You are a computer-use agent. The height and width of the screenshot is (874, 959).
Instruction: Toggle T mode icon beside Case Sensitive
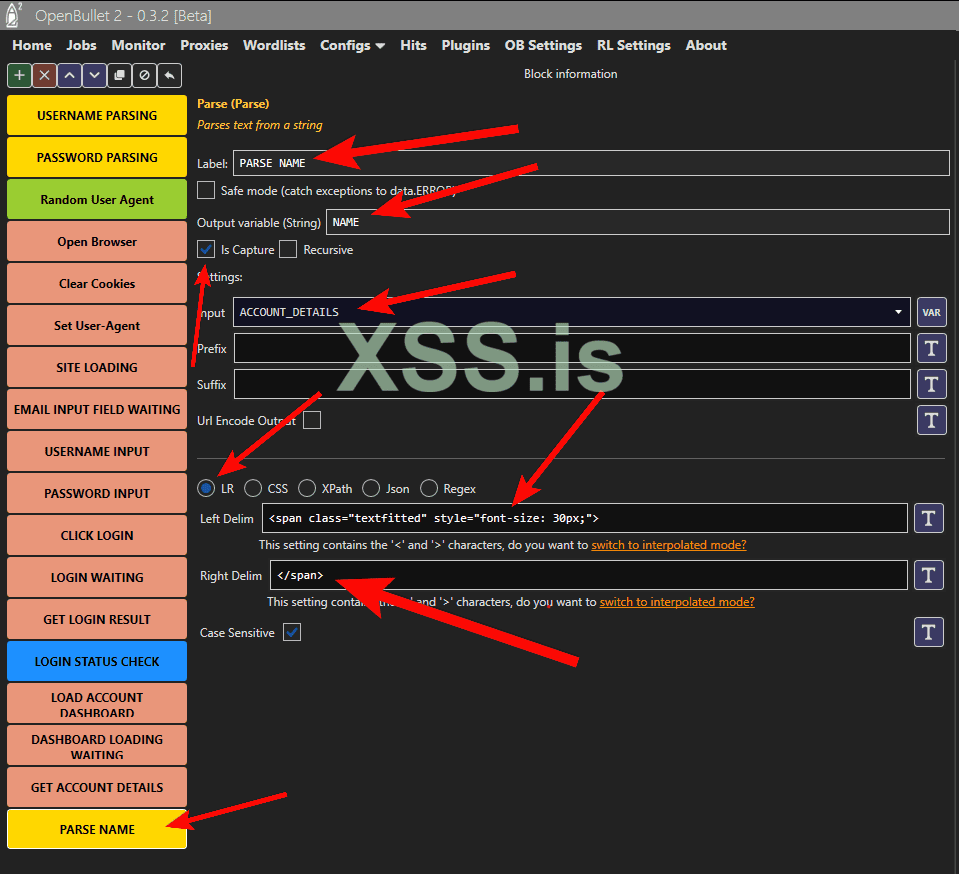click(x=928, y=632)
